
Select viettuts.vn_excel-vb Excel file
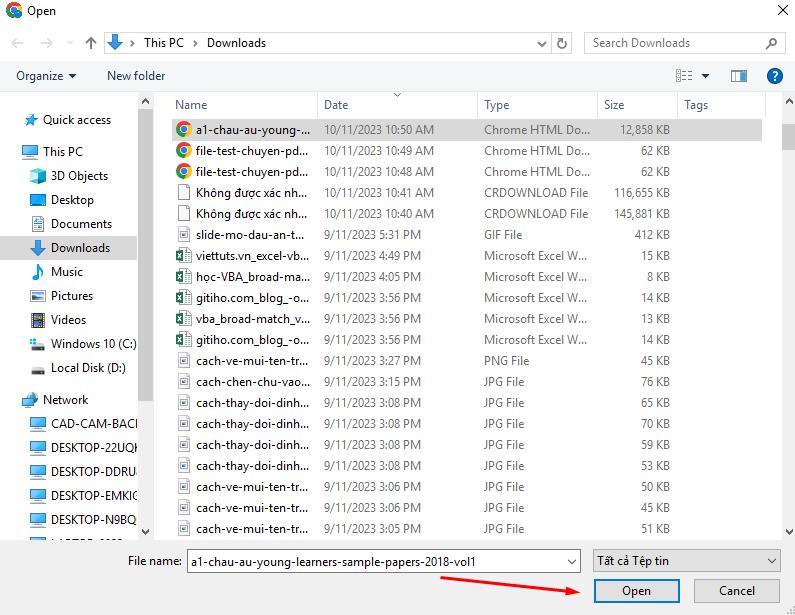(x=466, y=256)
